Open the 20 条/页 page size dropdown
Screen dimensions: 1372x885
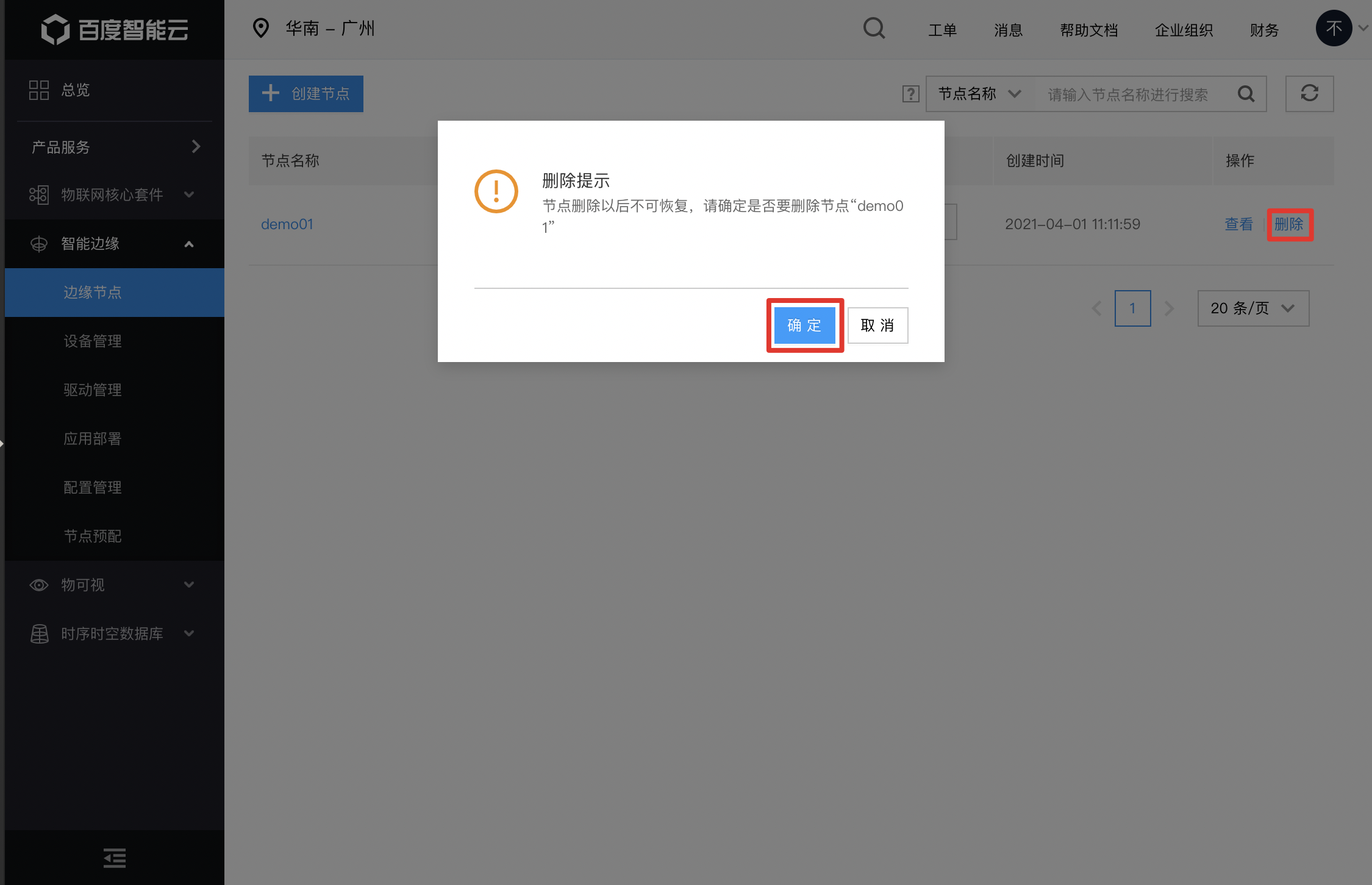[1253, 308]
